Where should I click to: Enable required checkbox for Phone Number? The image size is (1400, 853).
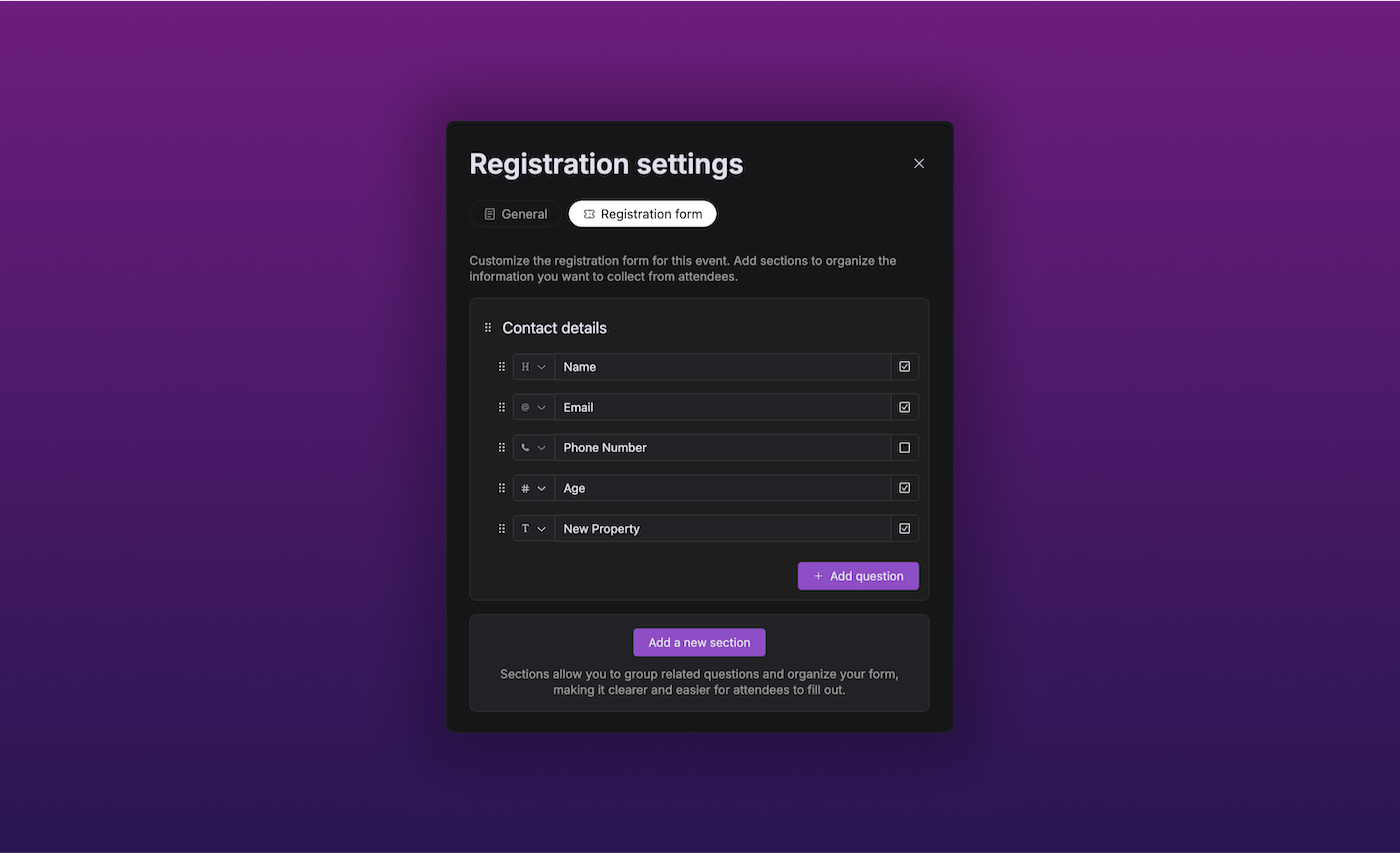(904, 448)
